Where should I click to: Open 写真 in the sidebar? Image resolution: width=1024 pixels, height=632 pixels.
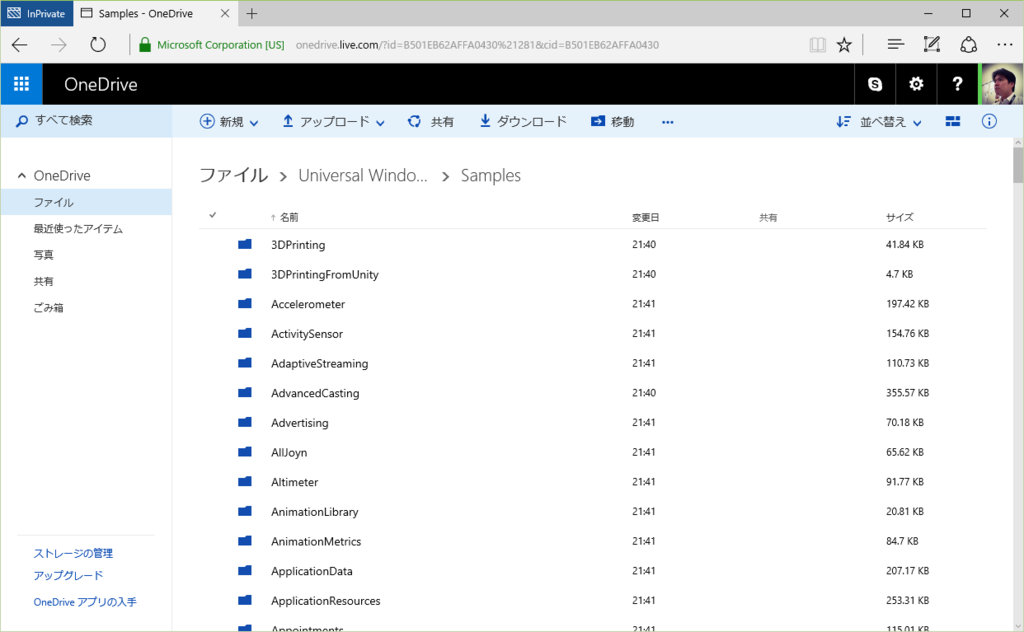44,255
